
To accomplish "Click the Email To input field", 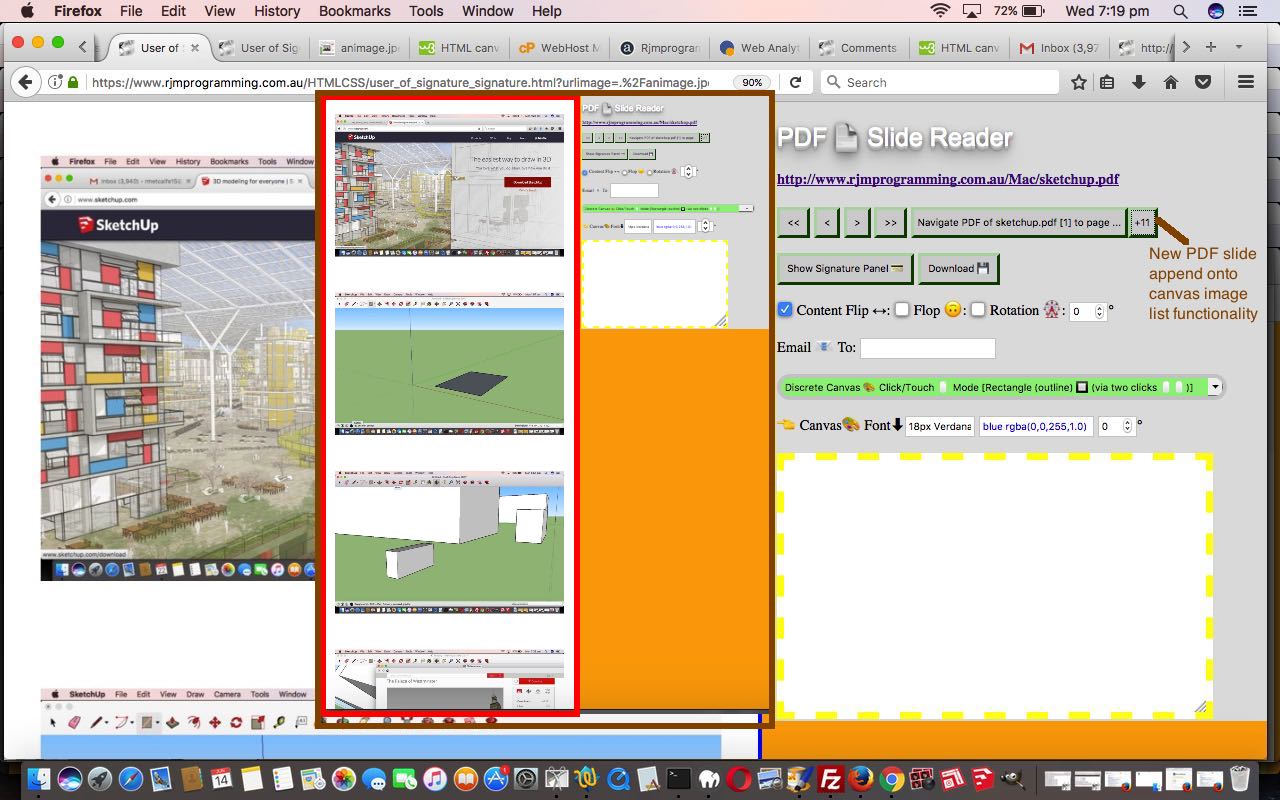I will tap(928, 348).
